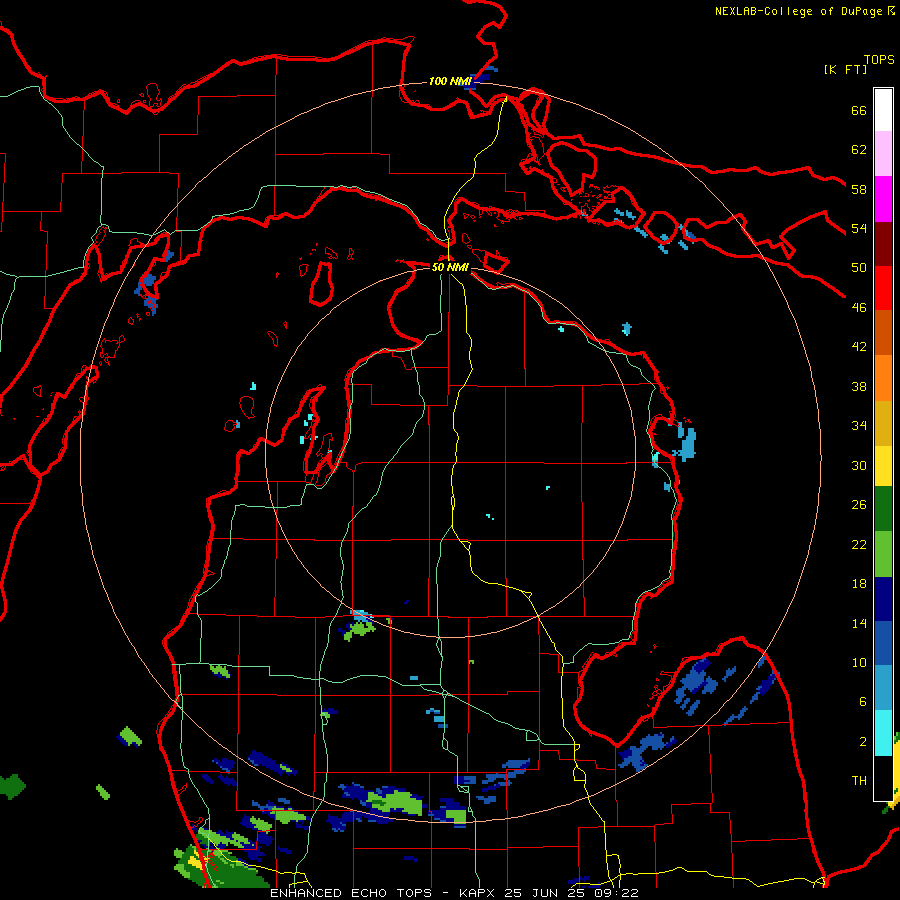Click the legend value 66
Screen dimensions: 900x900
pos(859,110)
